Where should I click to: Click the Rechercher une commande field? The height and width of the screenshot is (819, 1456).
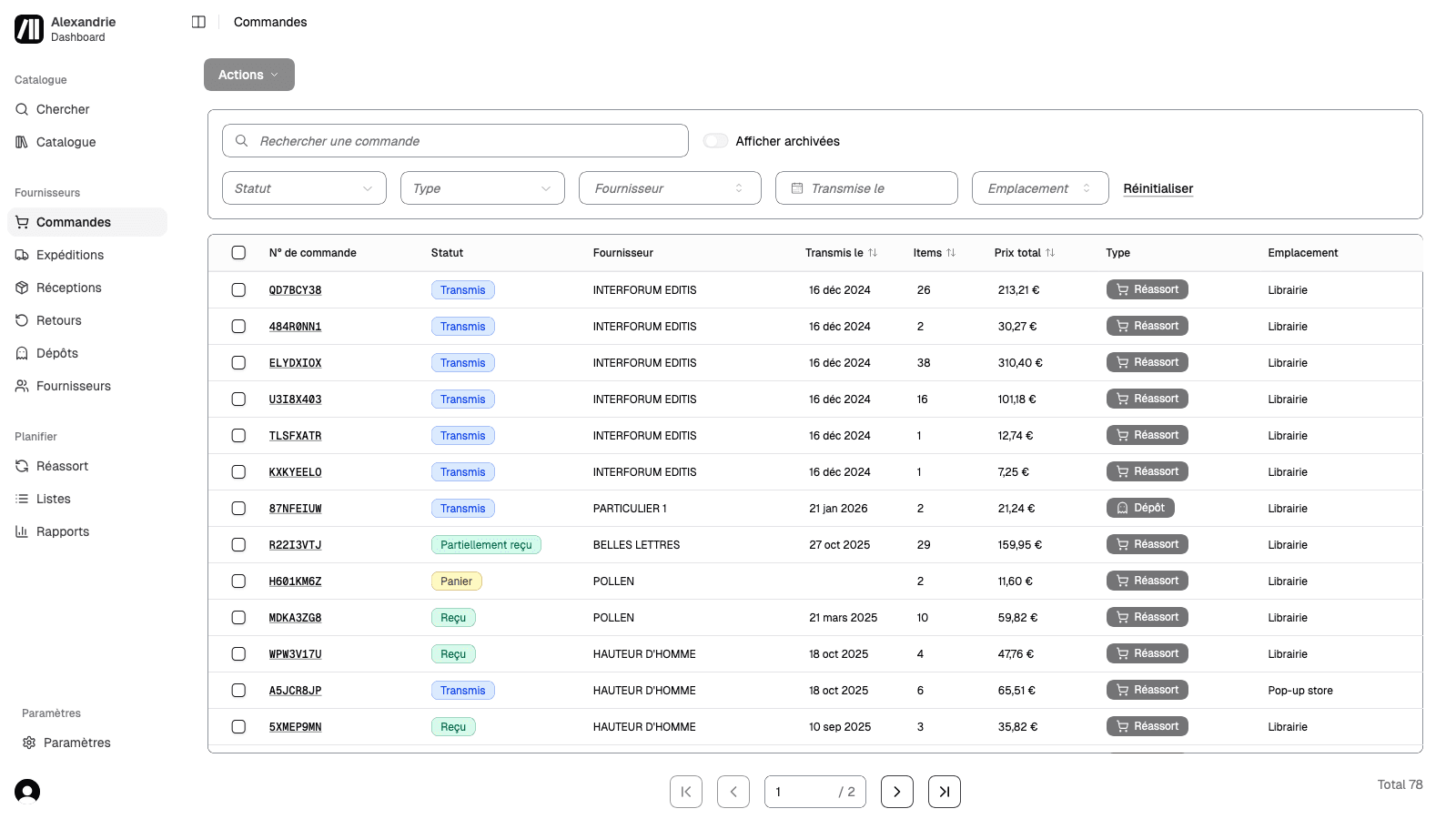pos(455,141)
